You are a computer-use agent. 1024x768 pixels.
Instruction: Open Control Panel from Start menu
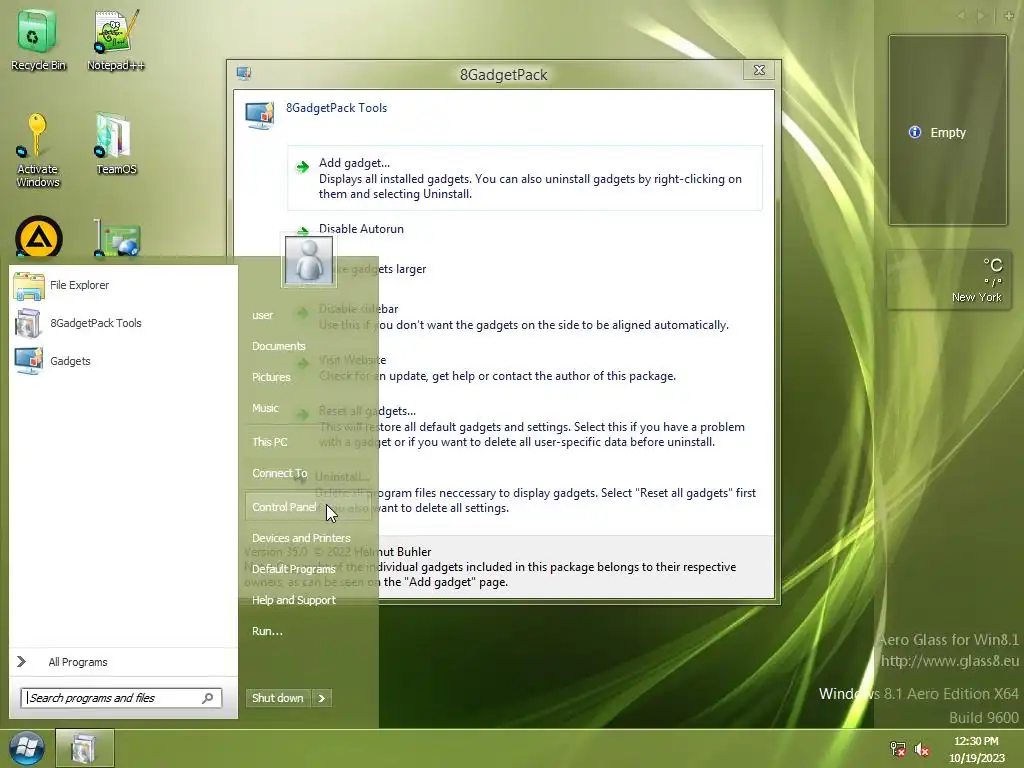click(308, 507)
